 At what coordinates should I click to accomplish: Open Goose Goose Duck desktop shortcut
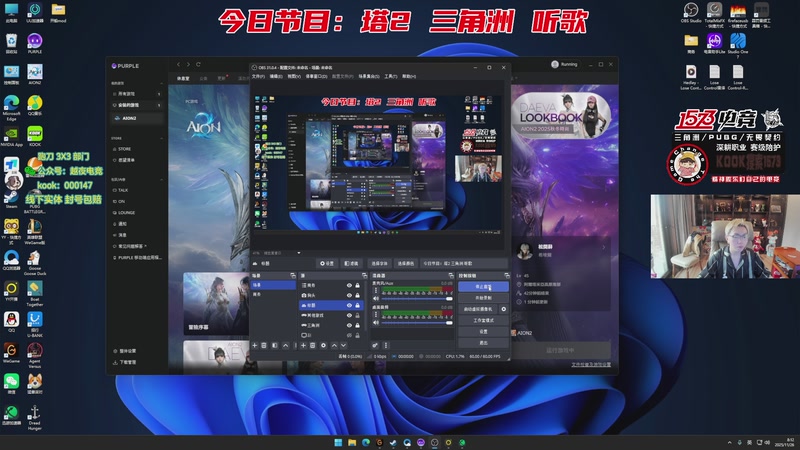[35, 263]
